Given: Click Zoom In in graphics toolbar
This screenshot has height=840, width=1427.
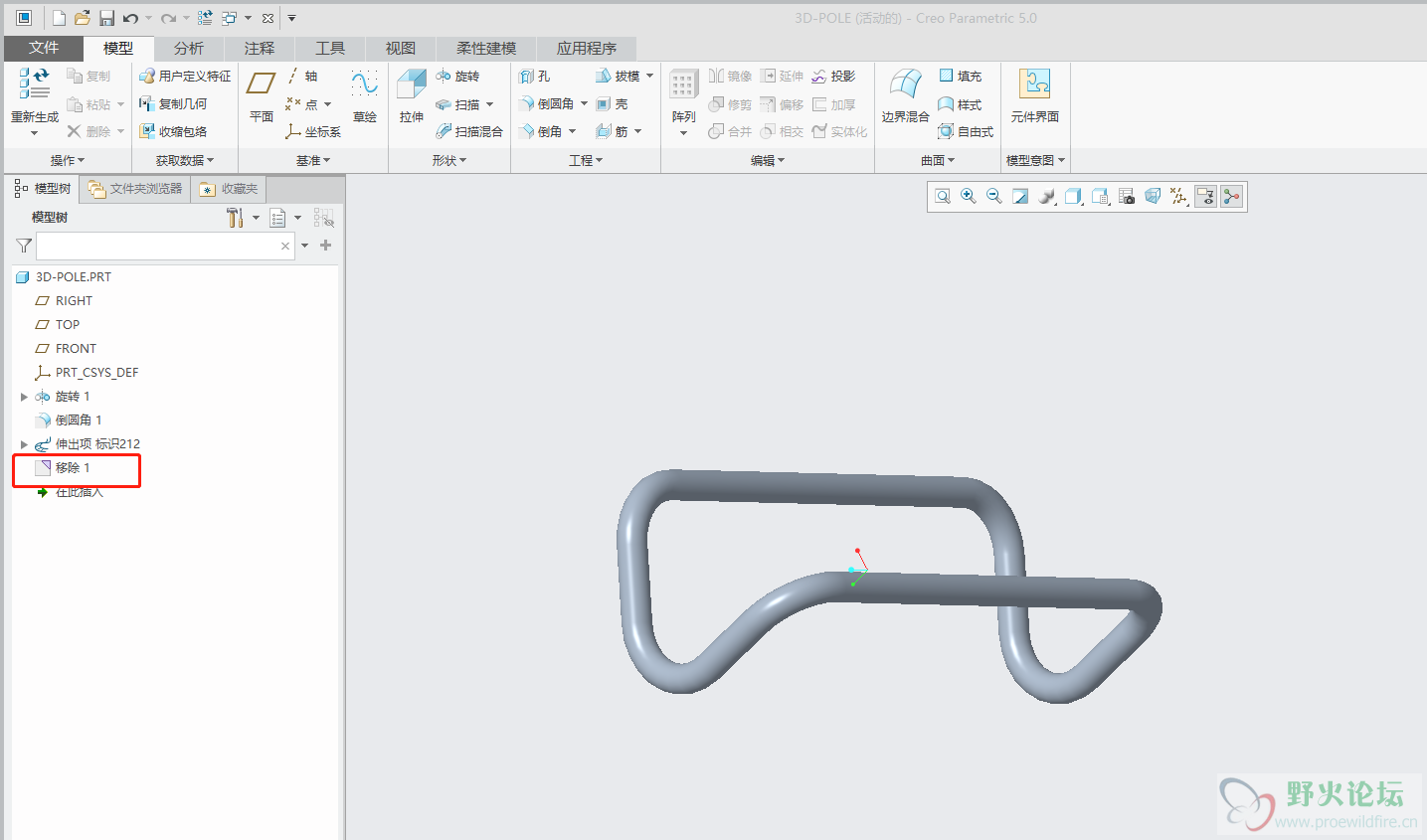Looking at the screenshot, I should (x=969, y=197).
